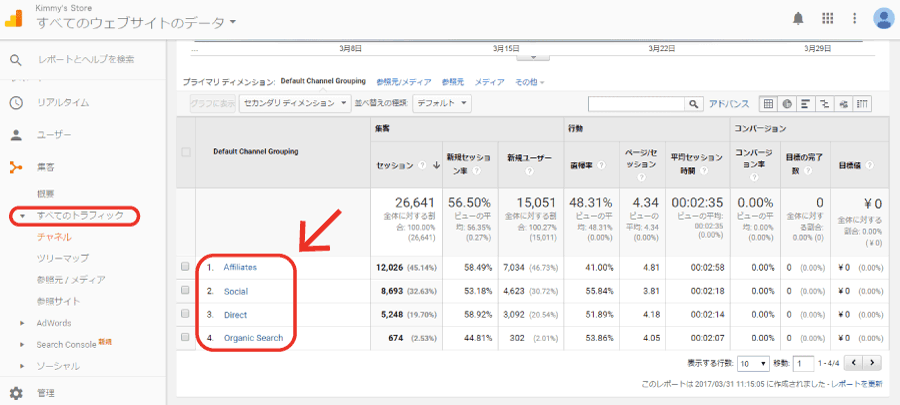
Task: Open the Affiliates channel link
Action: 240,267
